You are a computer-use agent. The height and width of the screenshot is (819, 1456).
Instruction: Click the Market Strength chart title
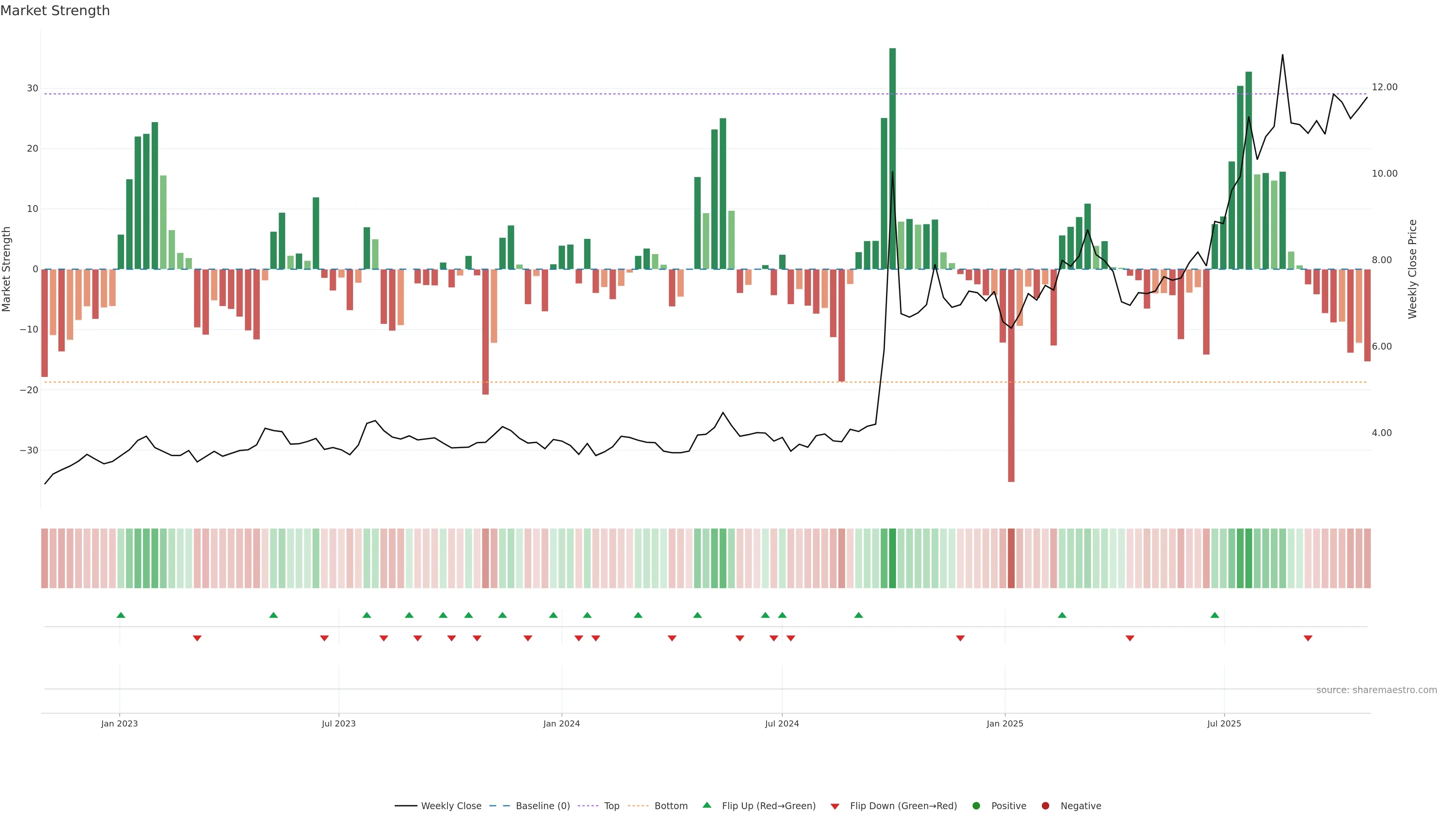click(55, 10)
